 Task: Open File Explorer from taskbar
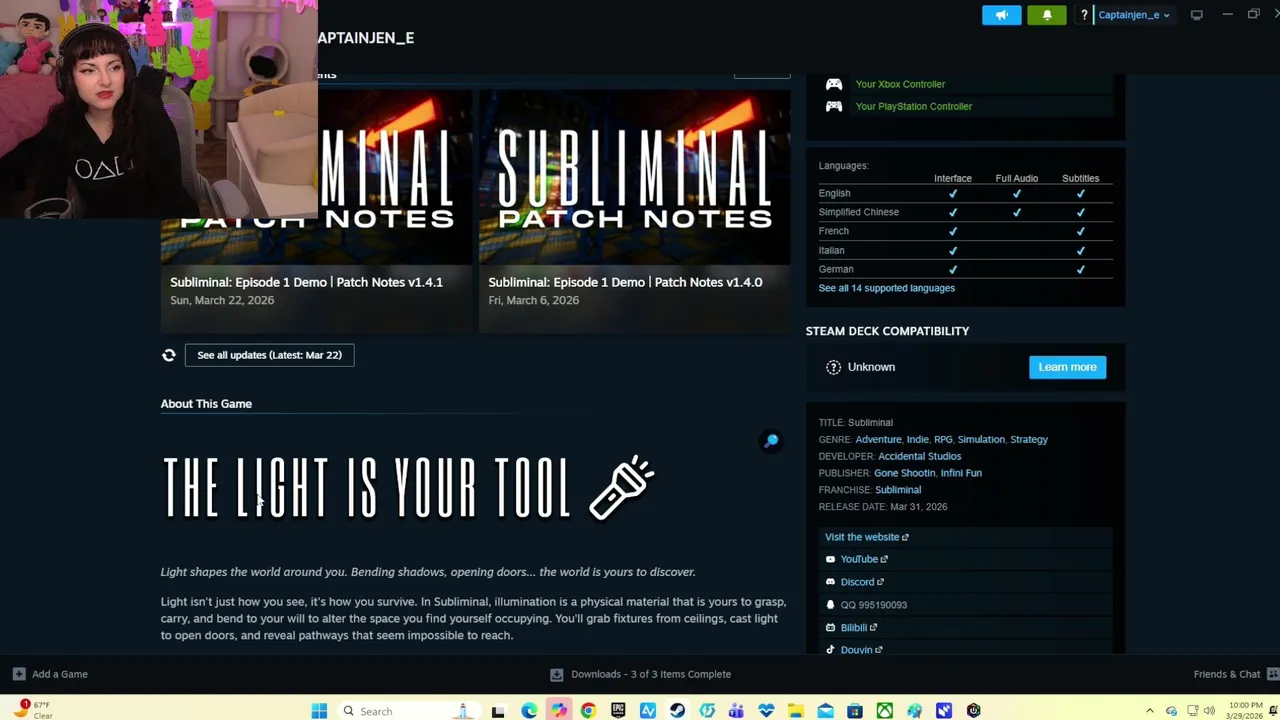[x=796, y=711]
